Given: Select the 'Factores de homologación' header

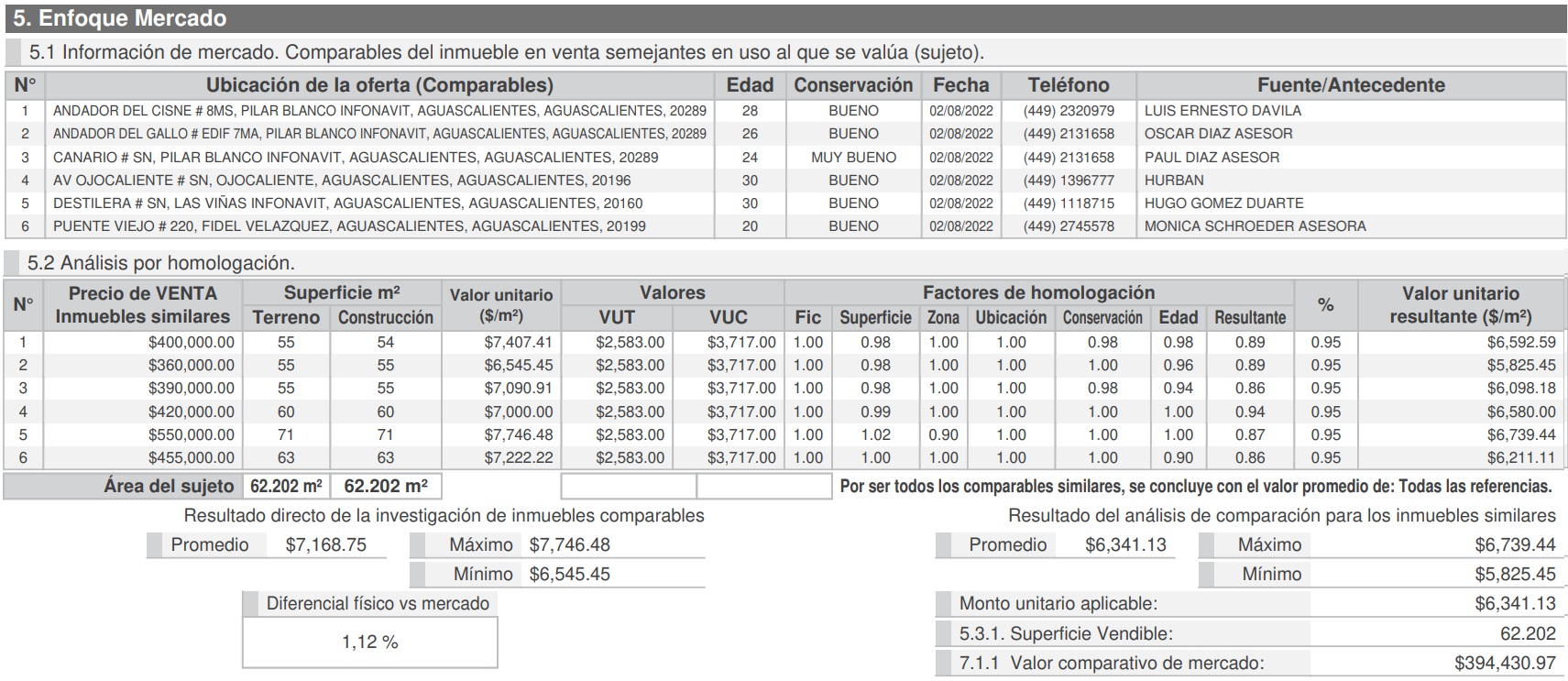Looking at the screenshot, I should tap(1037, 293).
